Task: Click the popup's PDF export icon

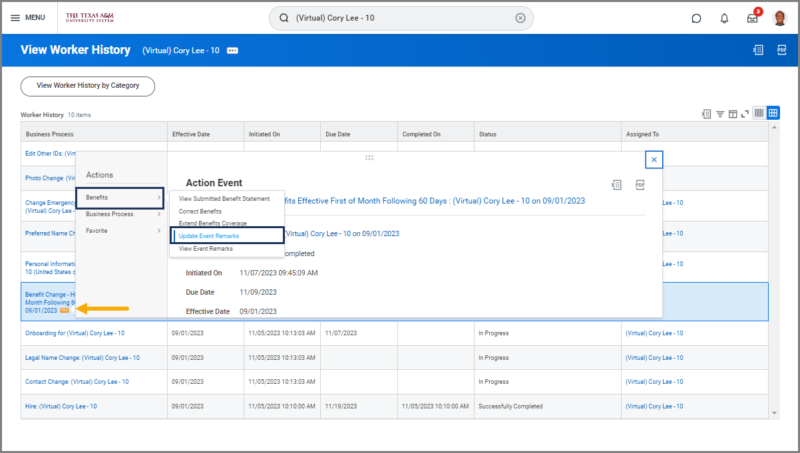Action: point(640,184)
